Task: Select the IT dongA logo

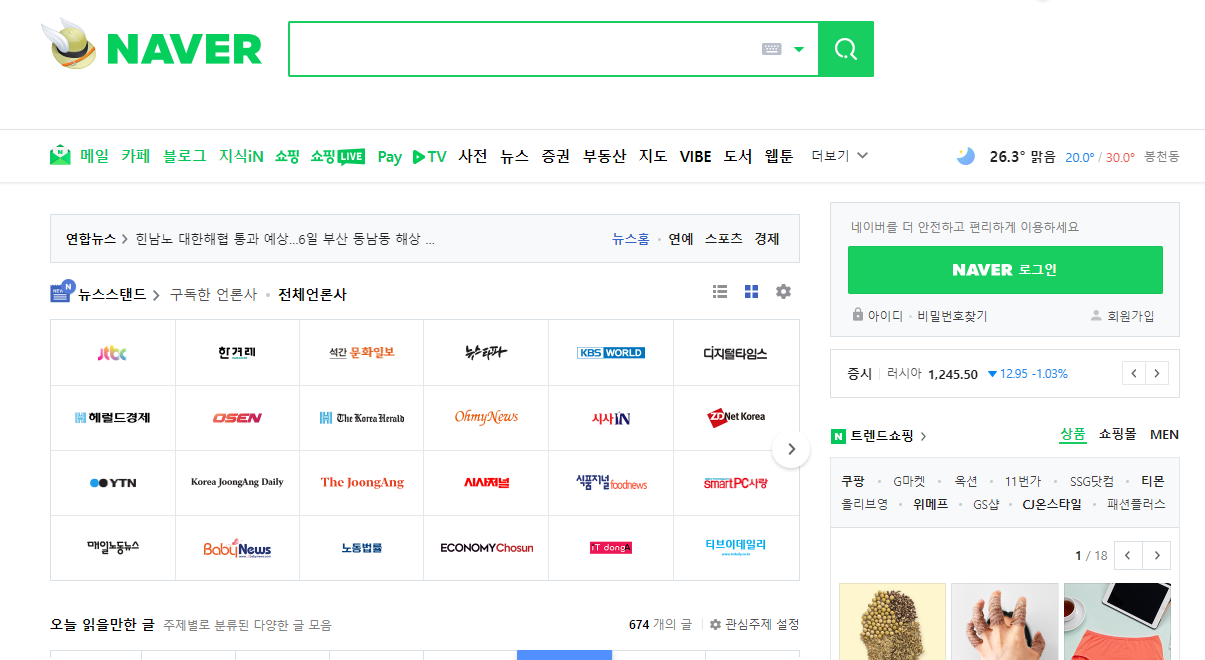Action: point(611,548)
